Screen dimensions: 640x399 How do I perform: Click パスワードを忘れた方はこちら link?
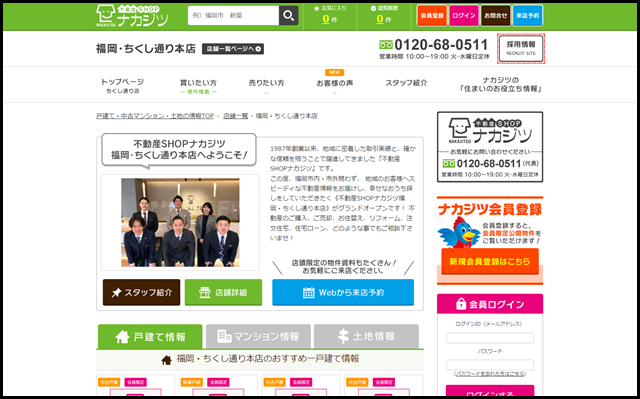pos(490,374)
